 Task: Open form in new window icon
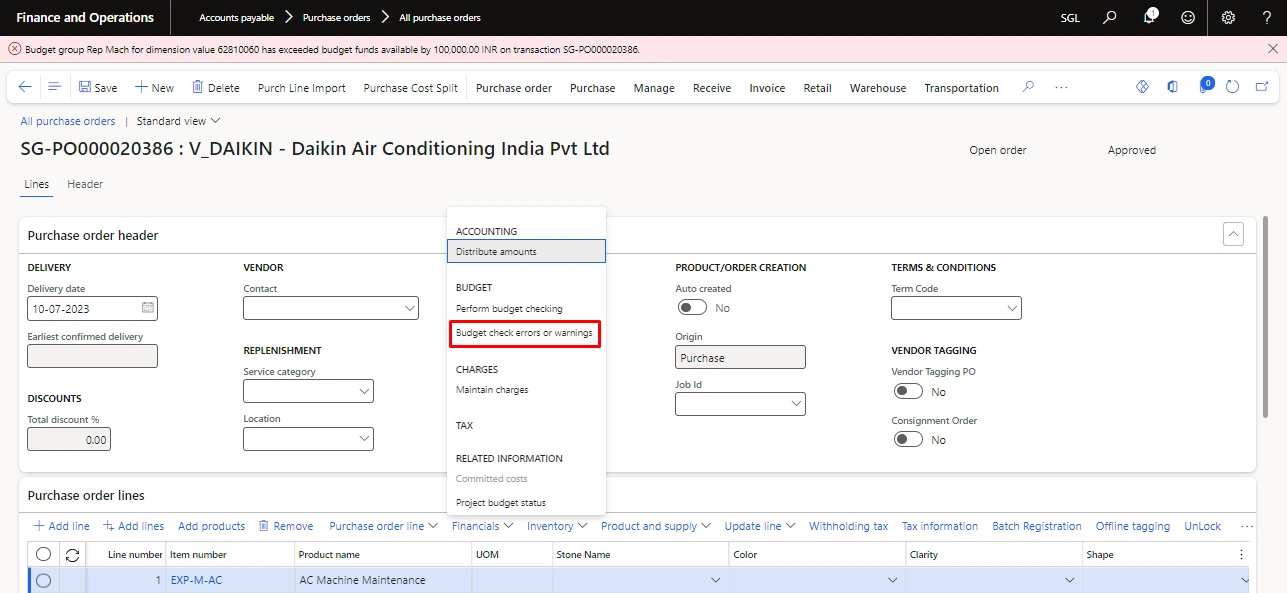click(1262, 88)
